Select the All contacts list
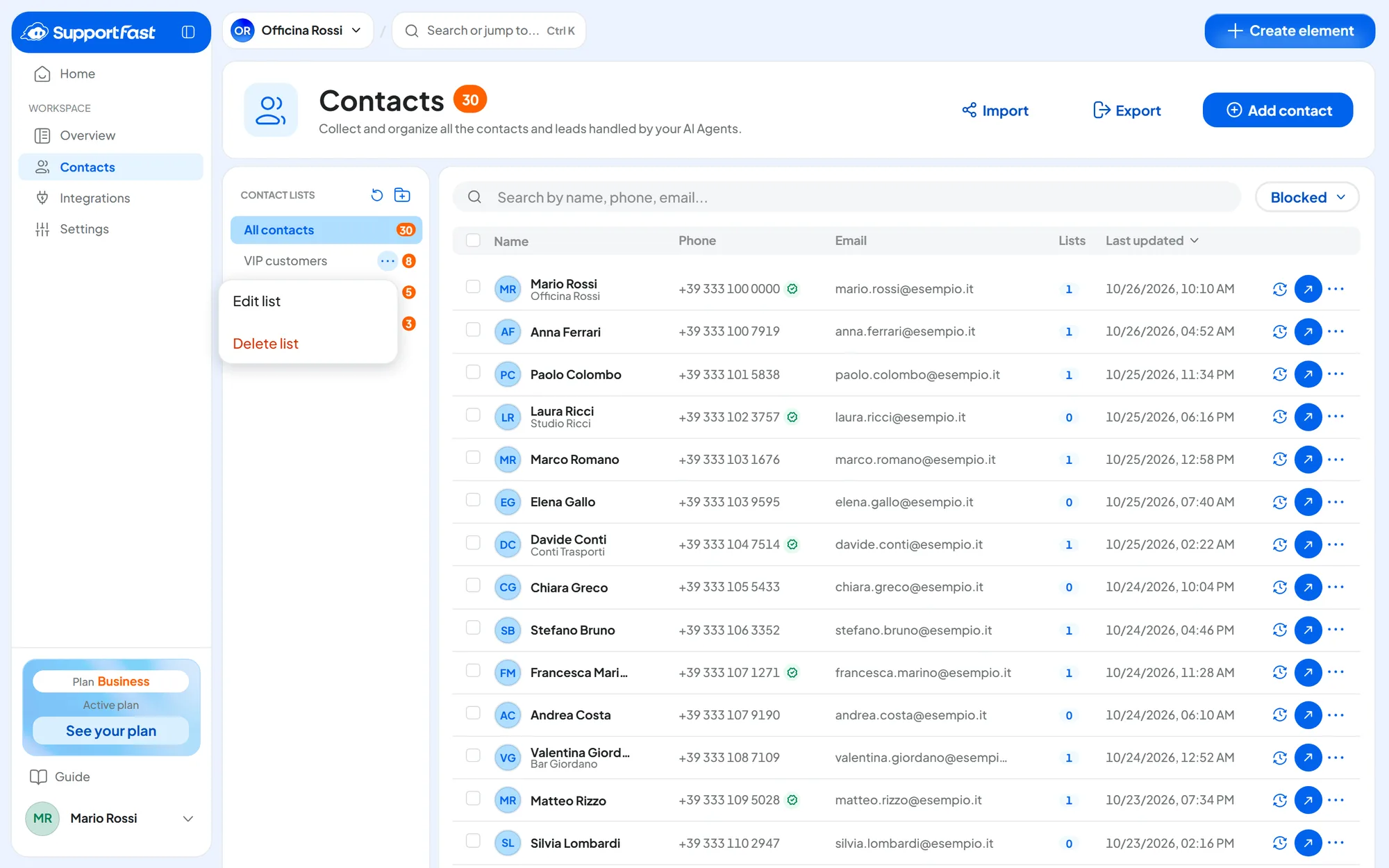 tap(326, 230)
